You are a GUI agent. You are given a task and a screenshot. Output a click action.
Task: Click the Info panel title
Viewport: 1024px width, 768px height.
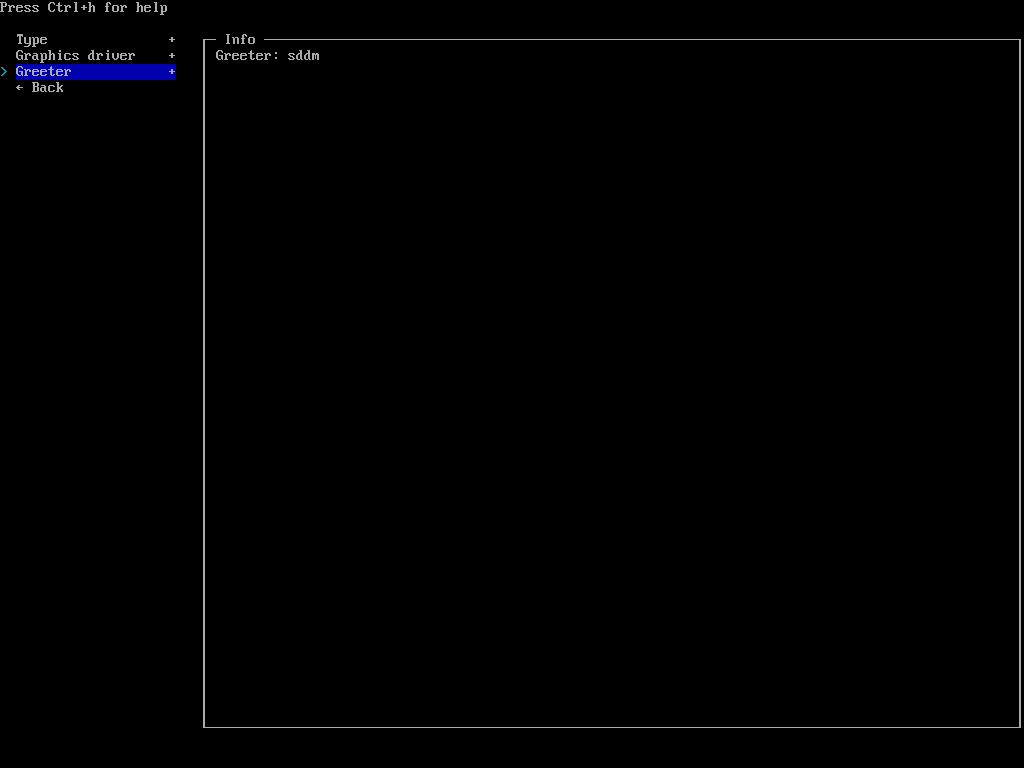coord(240,40)
